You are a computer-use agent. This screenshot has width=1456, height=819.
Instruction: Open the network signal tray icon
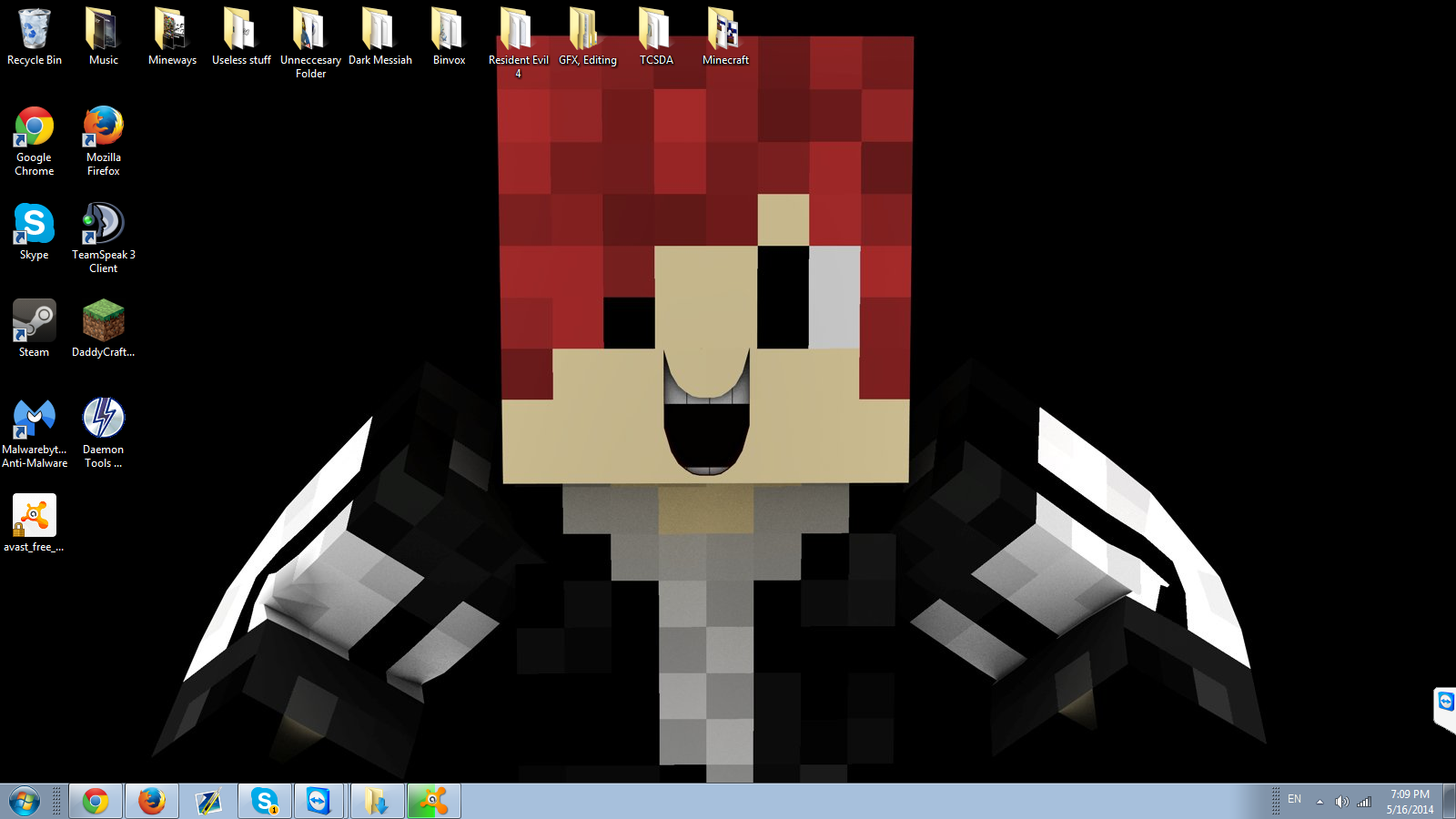[x=1364, y=802]
